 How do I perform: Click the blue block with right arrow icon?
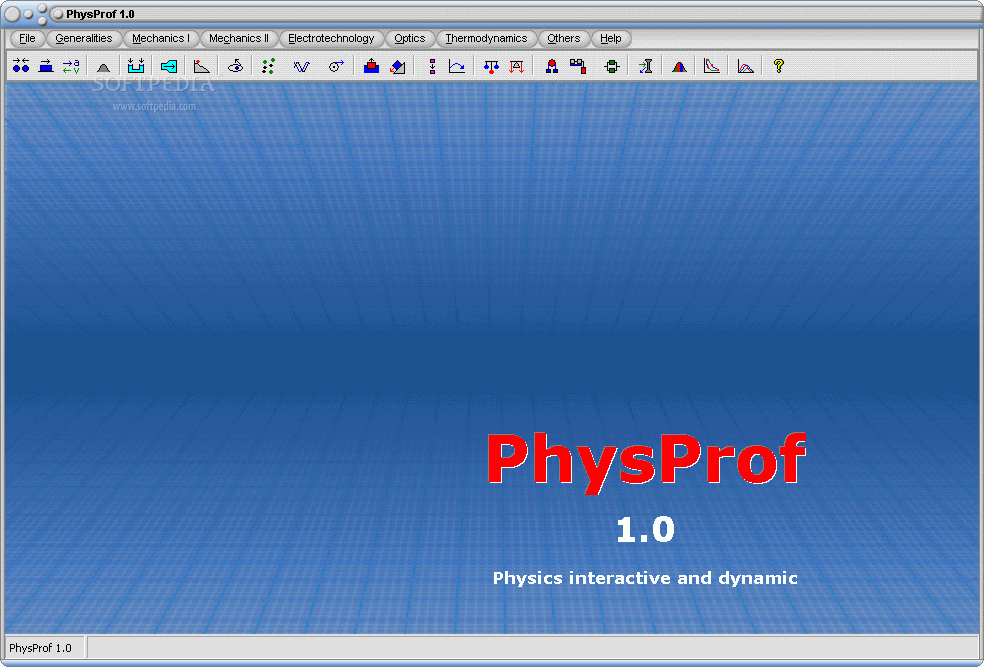[x=46, y=66]
